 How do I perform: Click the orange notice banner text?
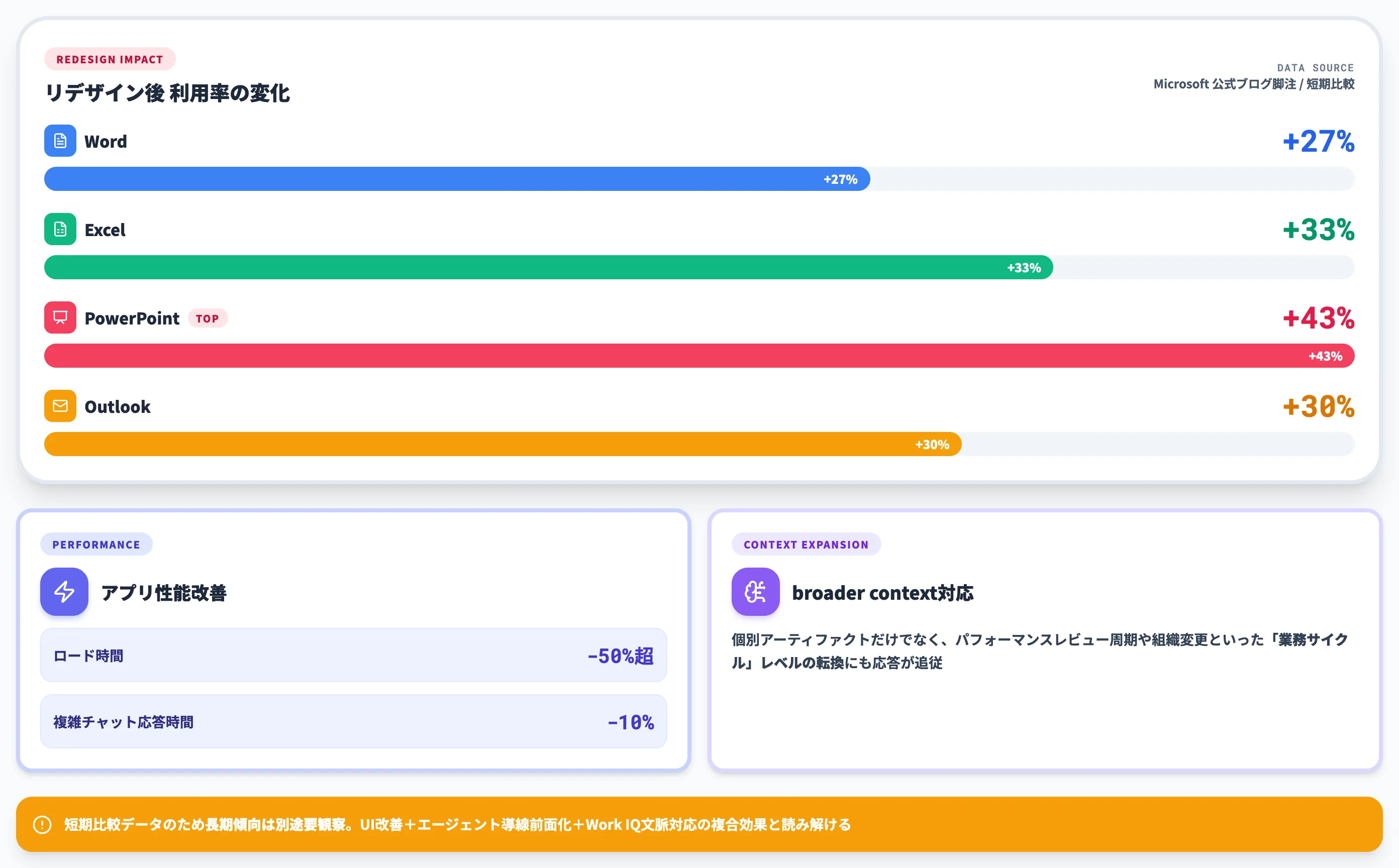457,824
